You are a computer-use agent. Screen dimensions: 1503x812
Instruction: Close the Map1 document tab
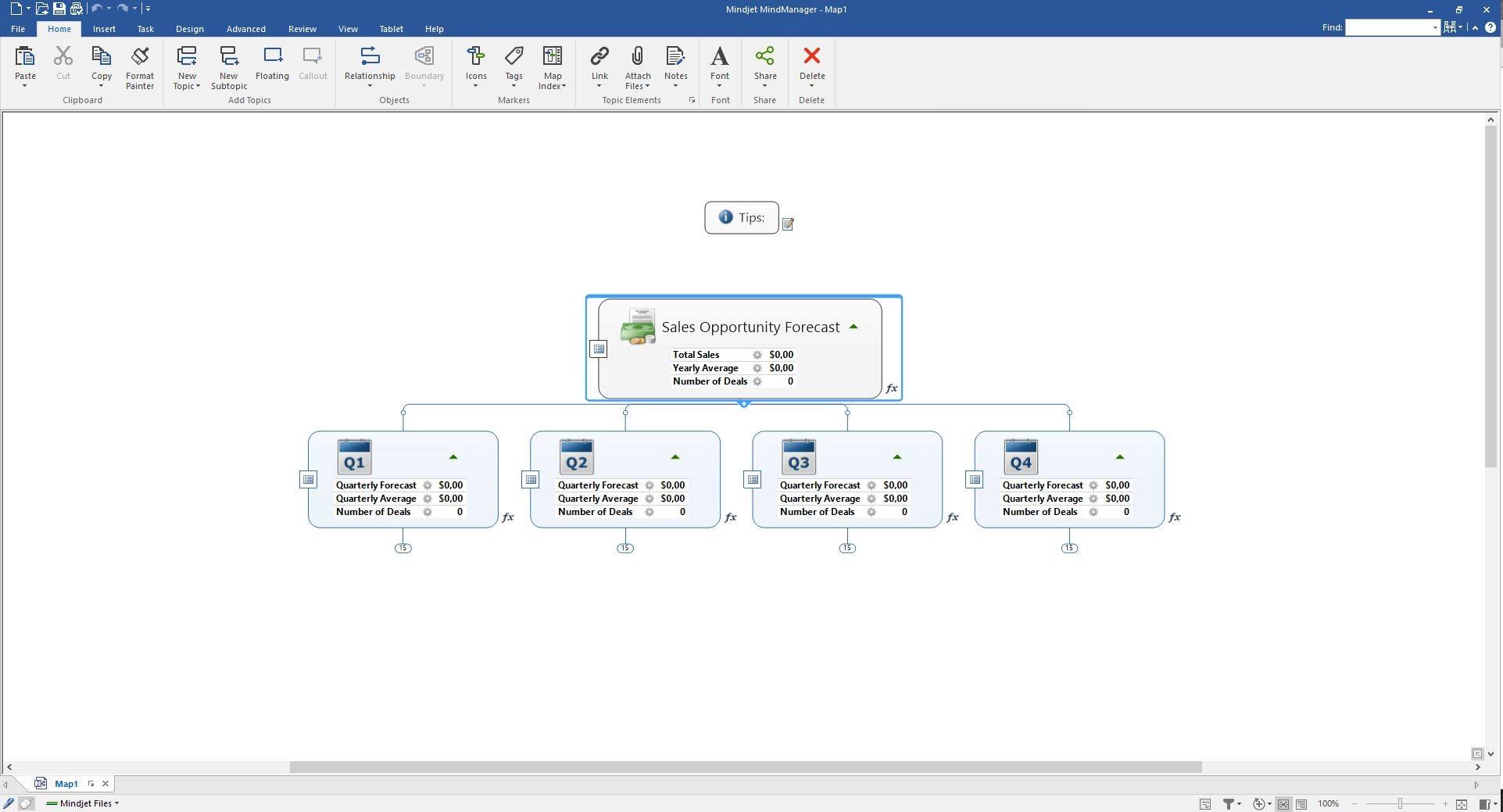[x=106, y=784]
